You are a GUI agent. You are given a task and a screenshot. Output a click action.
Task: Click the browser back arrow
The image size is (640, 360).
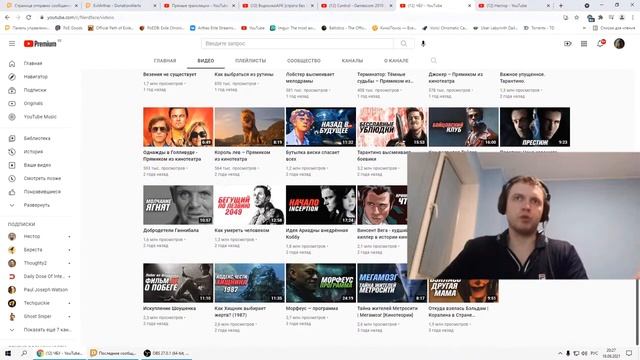click(x=7, y=18)
